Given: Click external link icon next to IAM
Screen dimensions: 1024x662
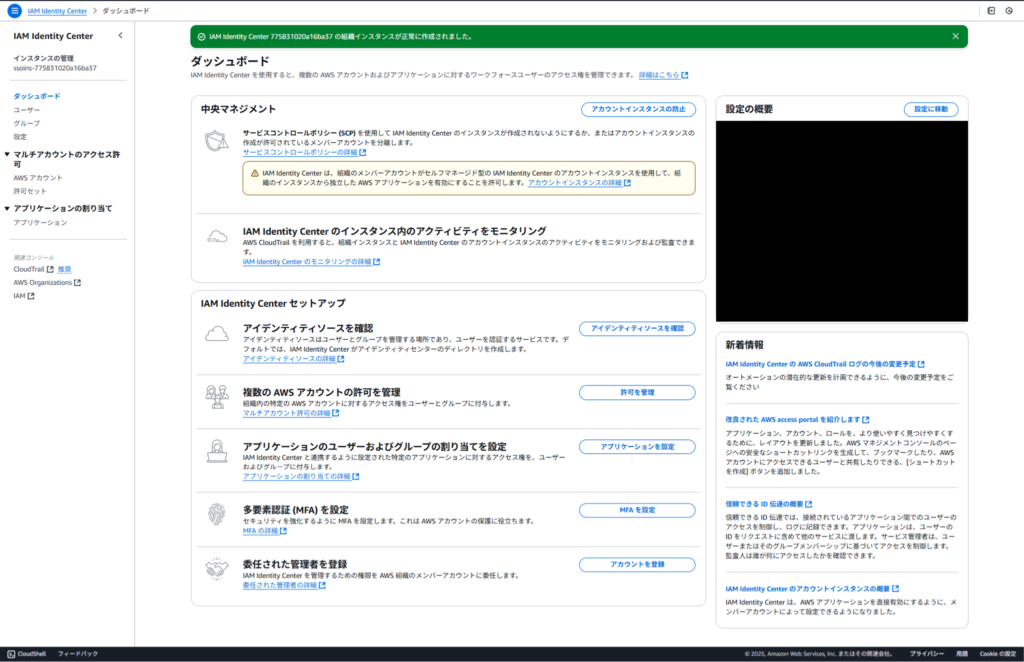Looking at the screenshot, I should (x=31, y=296).
